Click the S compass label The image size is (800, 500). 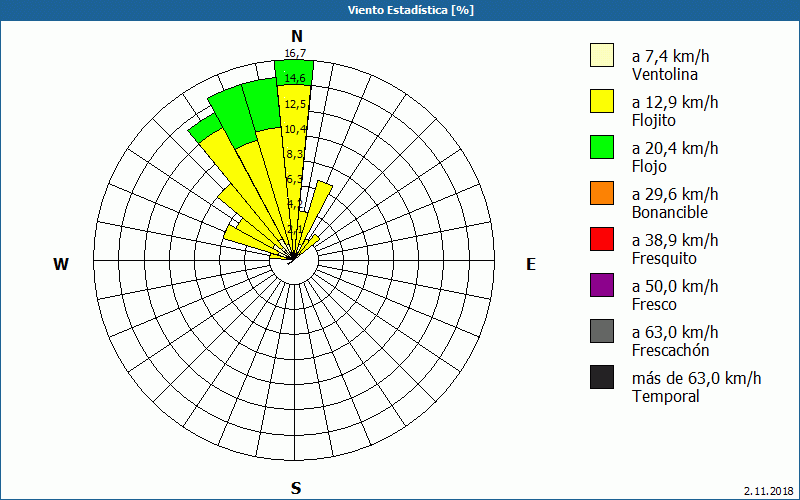click(296, 488)
